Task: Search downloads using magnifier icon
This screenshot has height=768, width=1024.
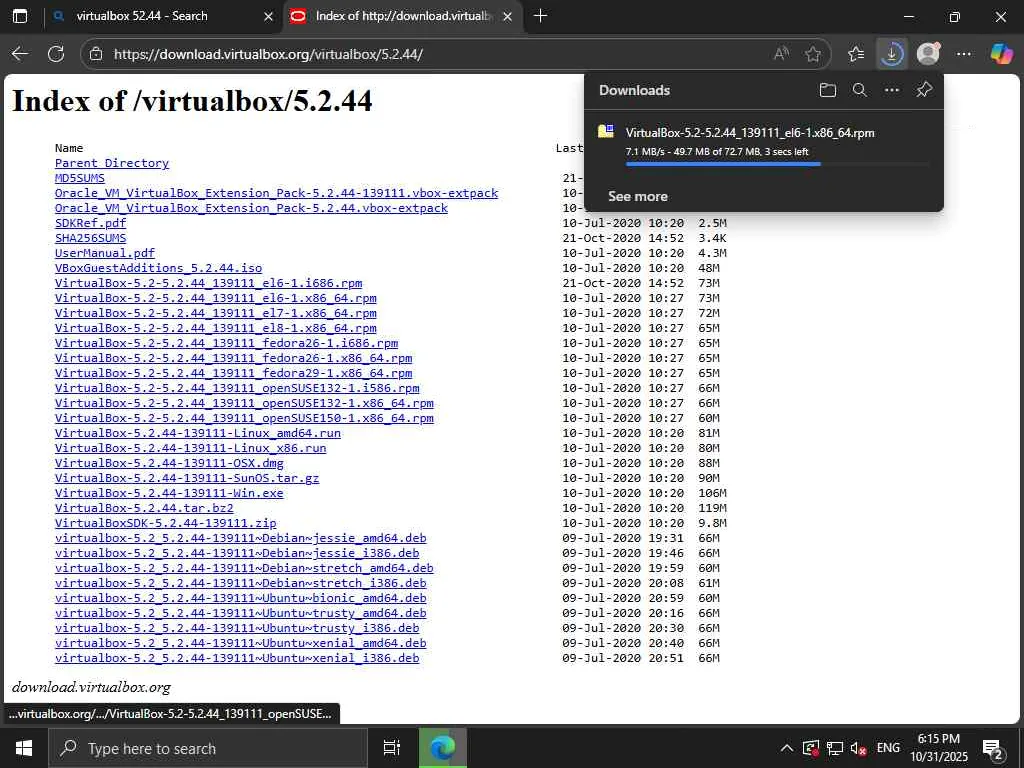Action: 859,90
